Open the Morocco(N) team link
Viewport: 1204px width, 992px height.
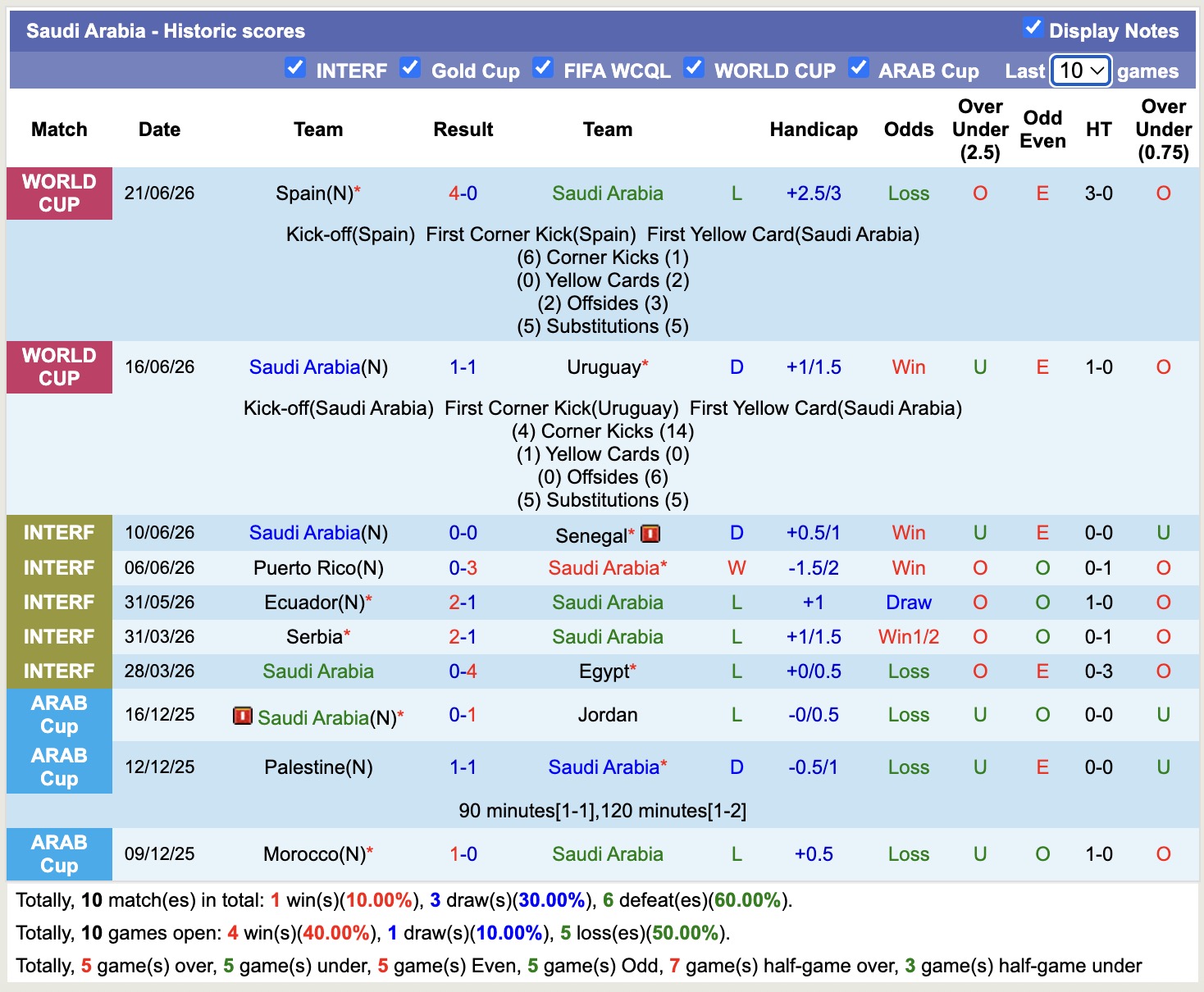pos(318,854)
